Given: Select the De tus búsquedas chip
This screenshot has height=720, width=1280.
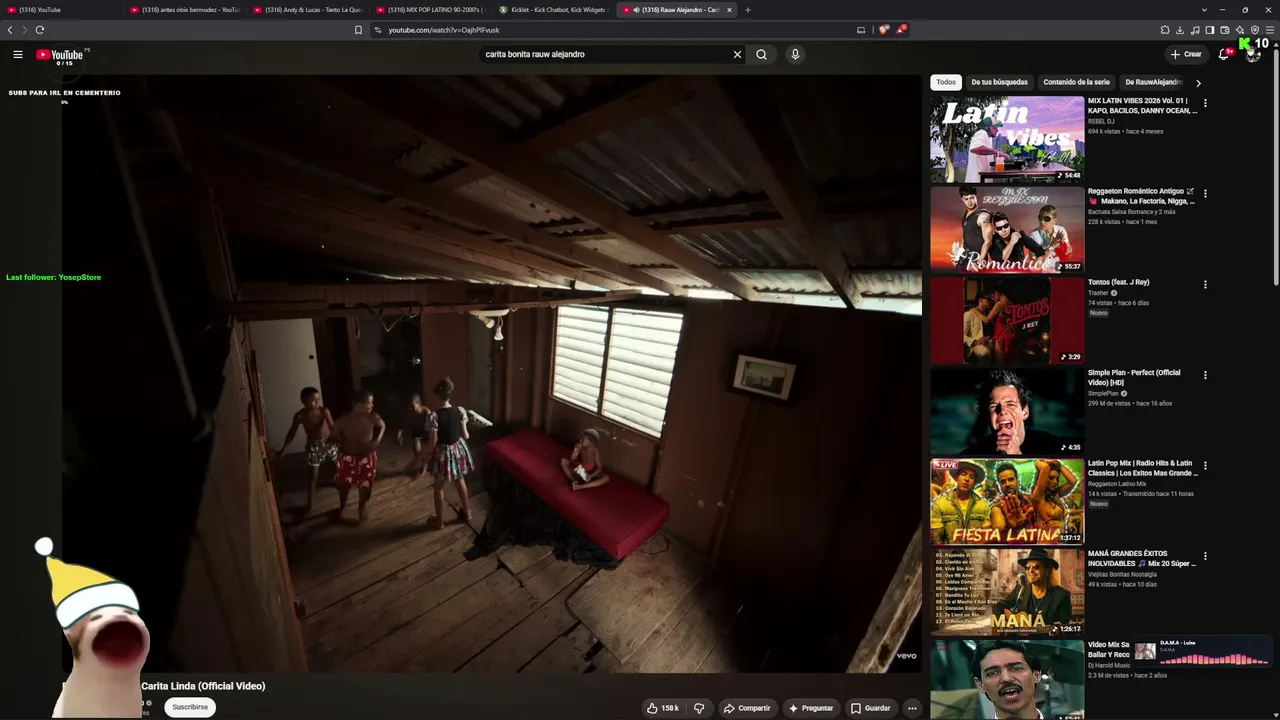Looking at the screenshot, I should (999, 82).
